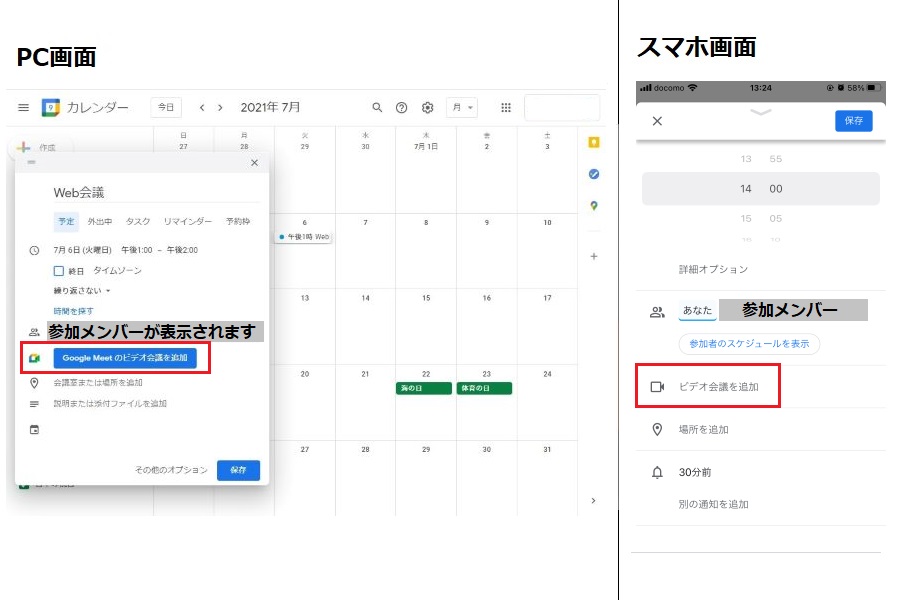Open Google Keep from the side panel

[594, 143]
